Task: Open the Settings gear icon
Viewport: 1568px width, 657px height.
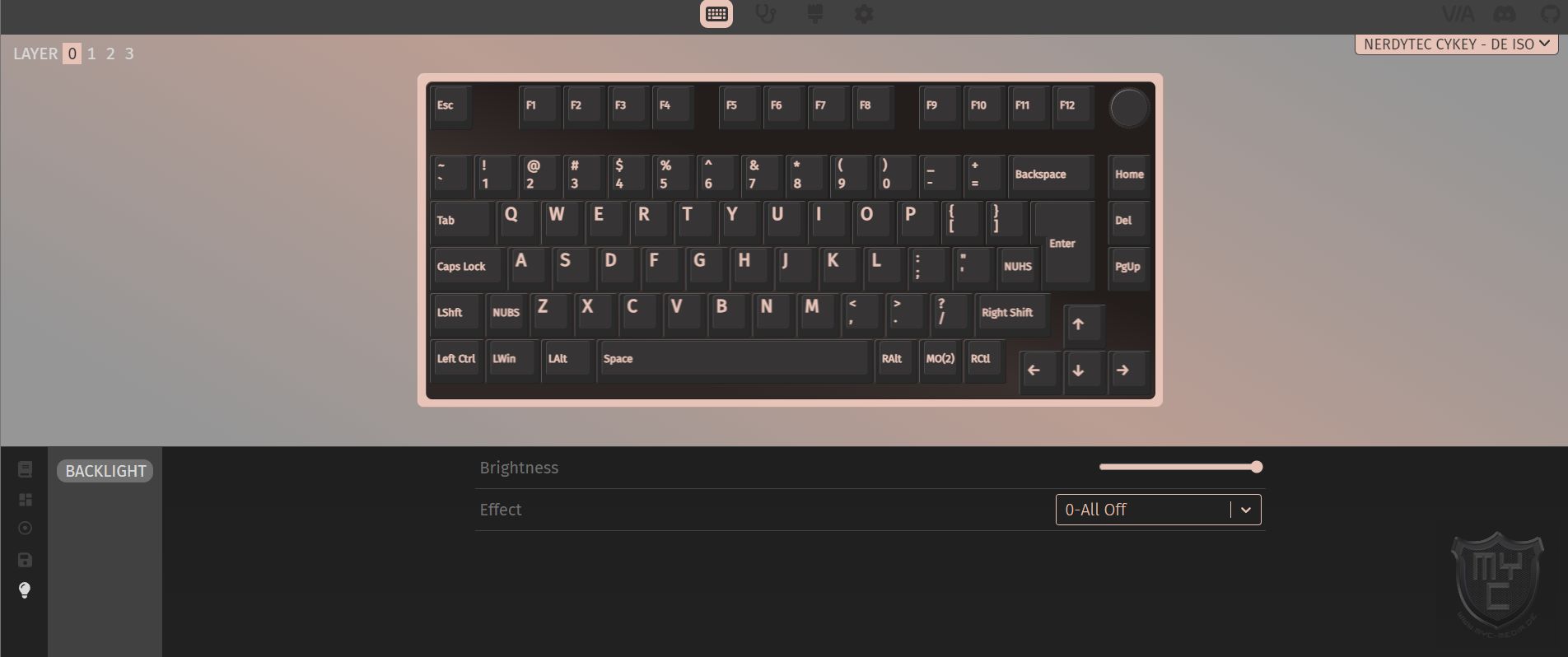Action: point(864,14)
